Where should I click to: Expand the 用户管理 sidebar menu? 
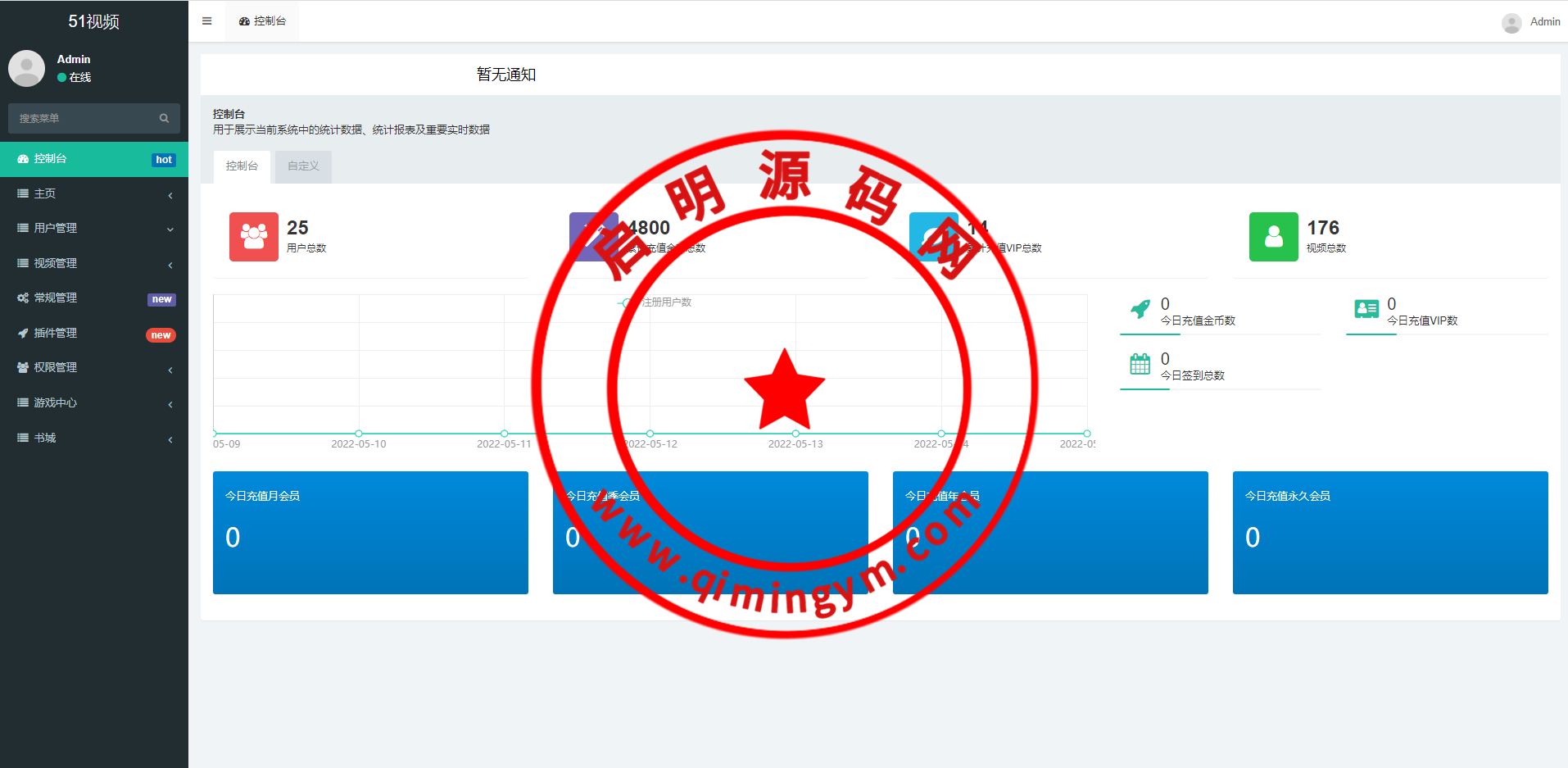click(94, 229)
